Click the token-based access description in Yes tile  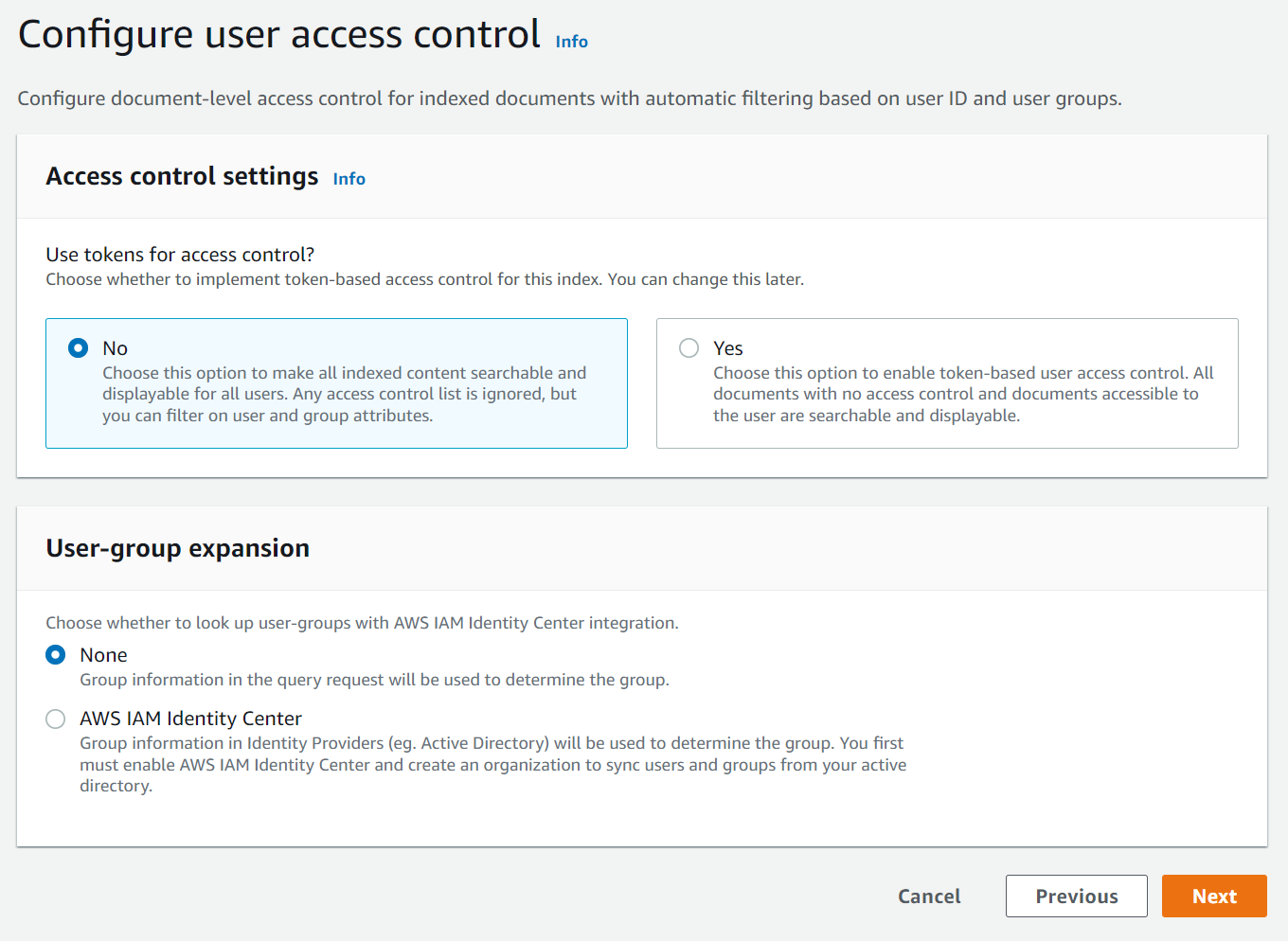(962, 394)
